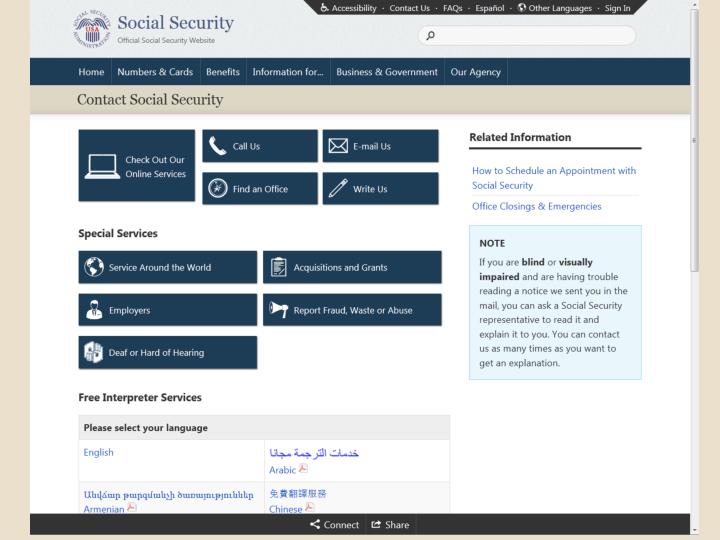Click the PDF icon beside Armenian
Viewport: 720px width, 540px height.
point(132,507)
